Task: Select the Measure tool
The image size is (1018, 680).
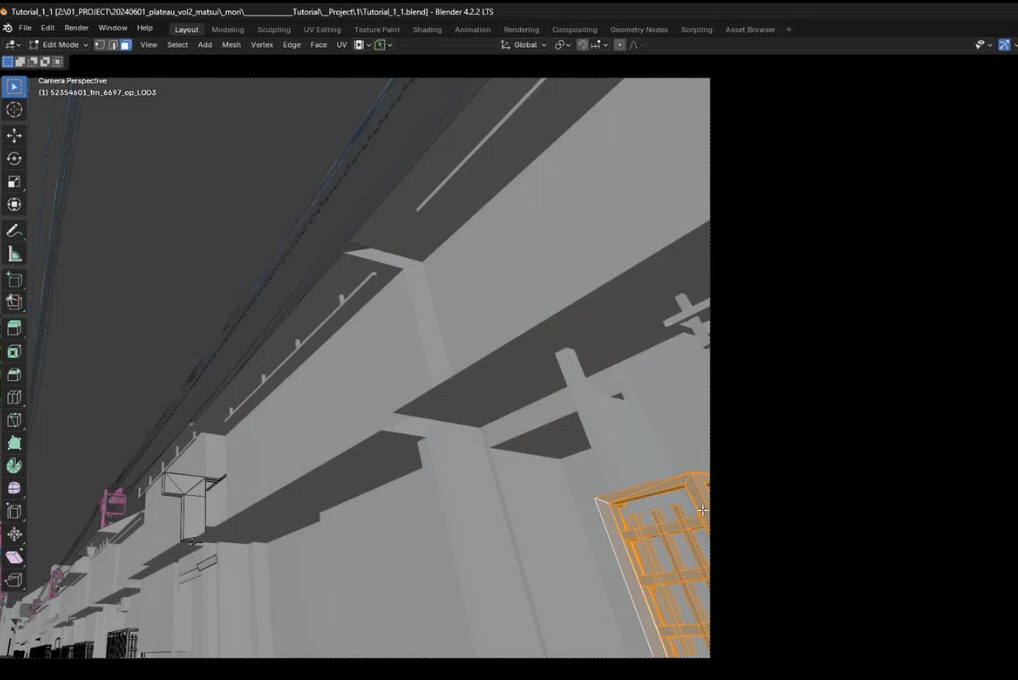Action: tap(14, 254)
